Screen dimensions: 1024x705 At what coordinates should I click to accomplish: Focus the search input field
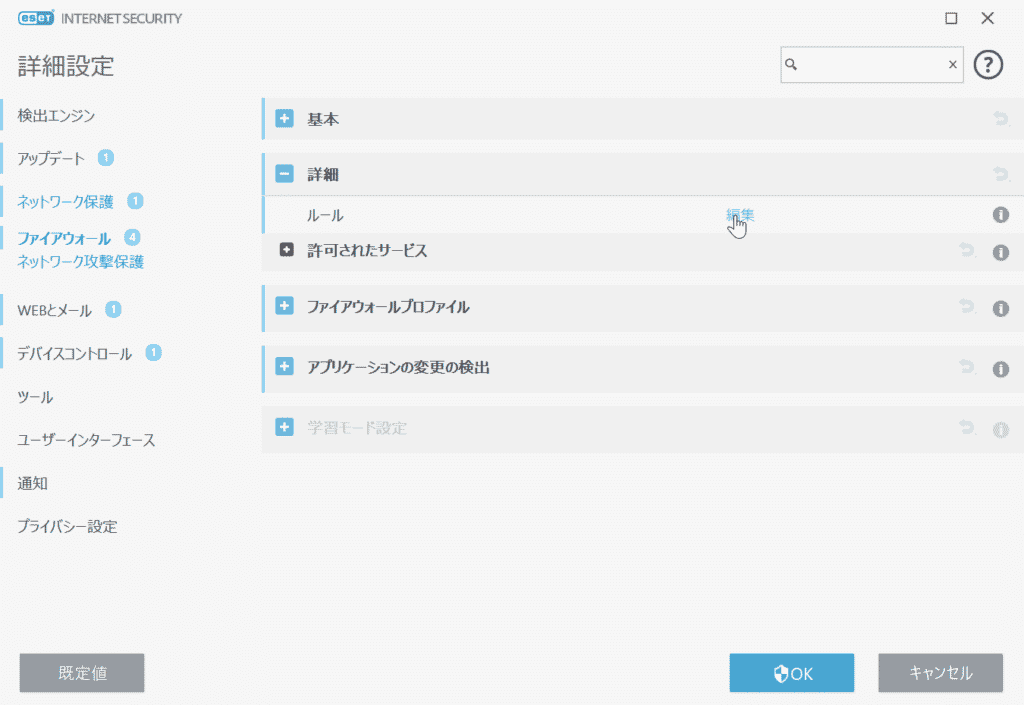(871, 65)
